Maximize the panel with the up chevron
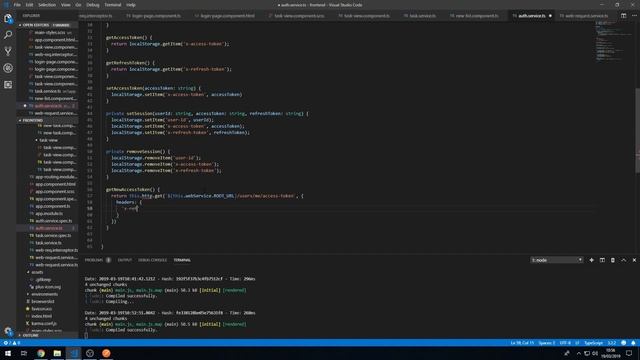The width and height of the screenshot is (640, 360). [x=624, y=260]
